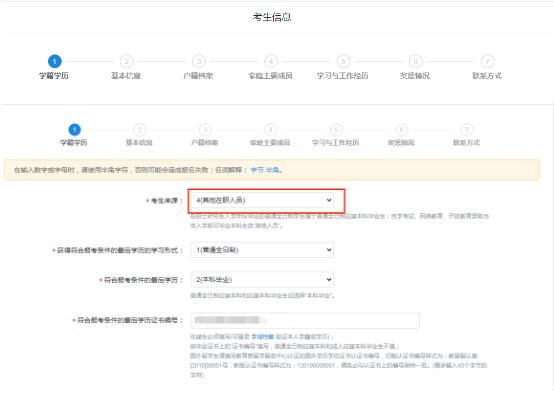Click the 最后学历证书编号 input field
This screenshot has height=399, width=554.
[305, 320]
